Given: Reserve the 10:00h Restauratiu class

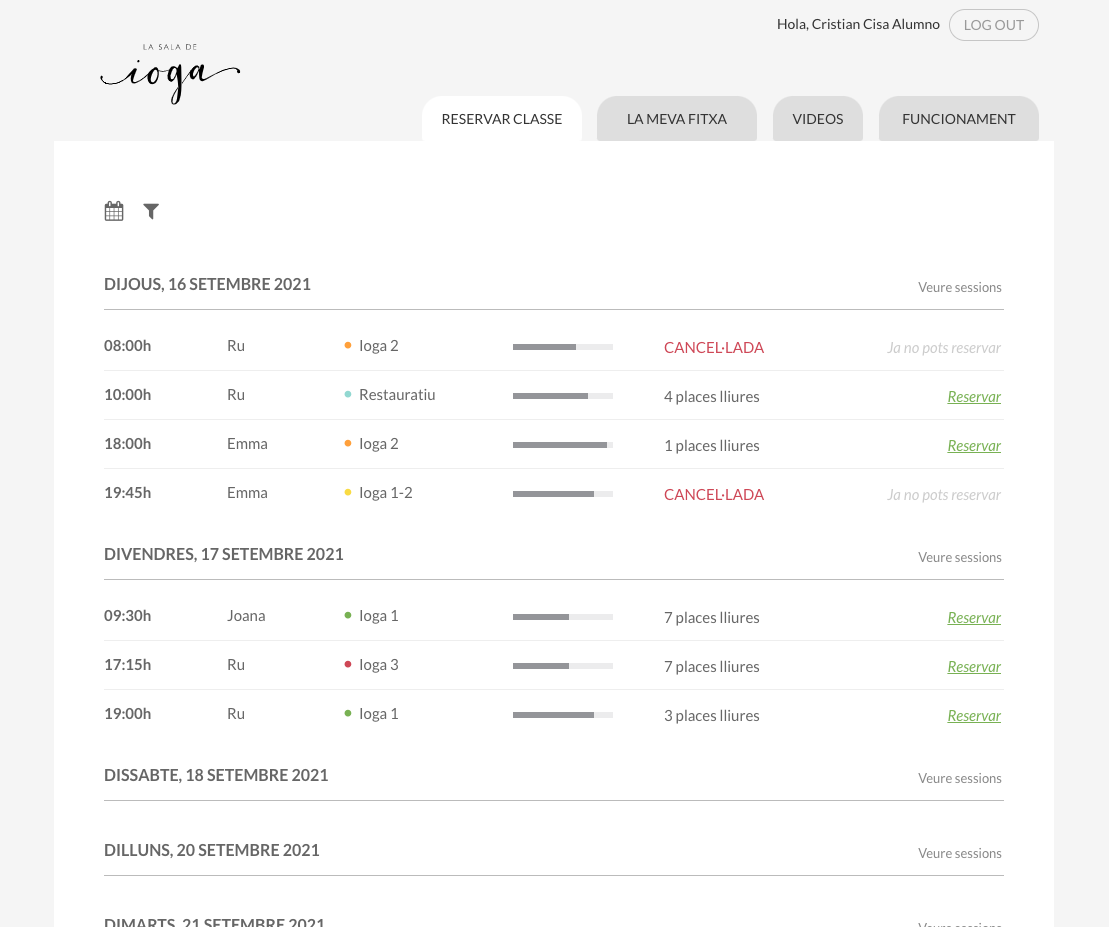Looking at the screenshot, I should click(x=973, y=397).
